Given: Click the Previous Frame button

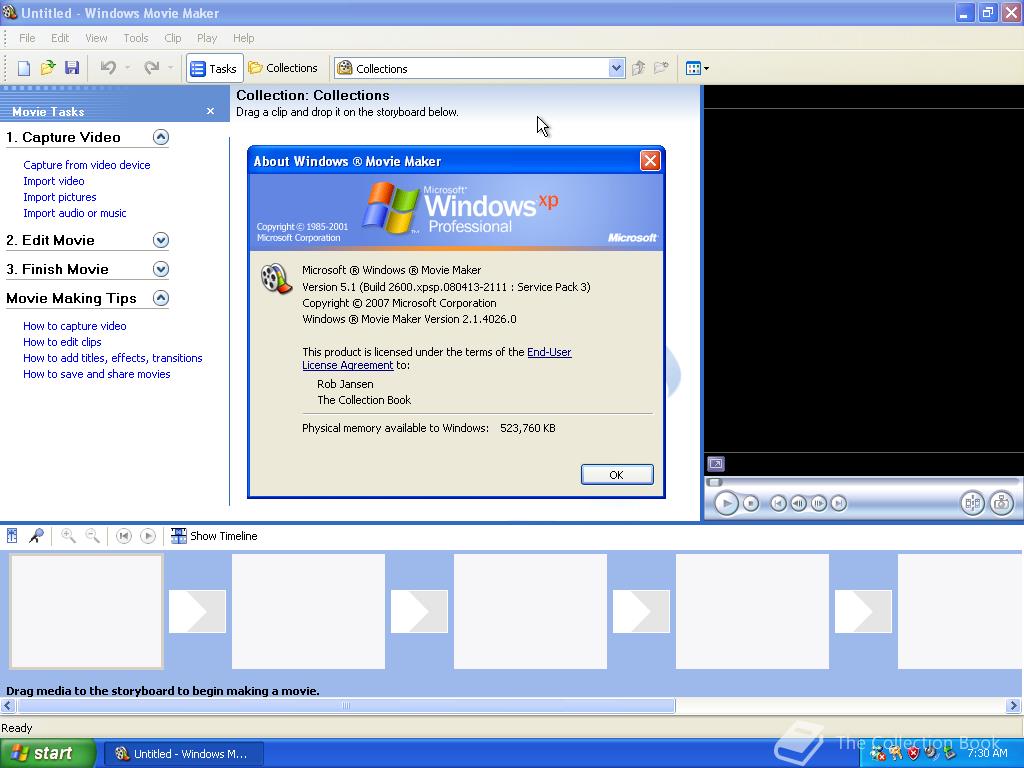Looking at the screenshot, I should click(798, 504).
